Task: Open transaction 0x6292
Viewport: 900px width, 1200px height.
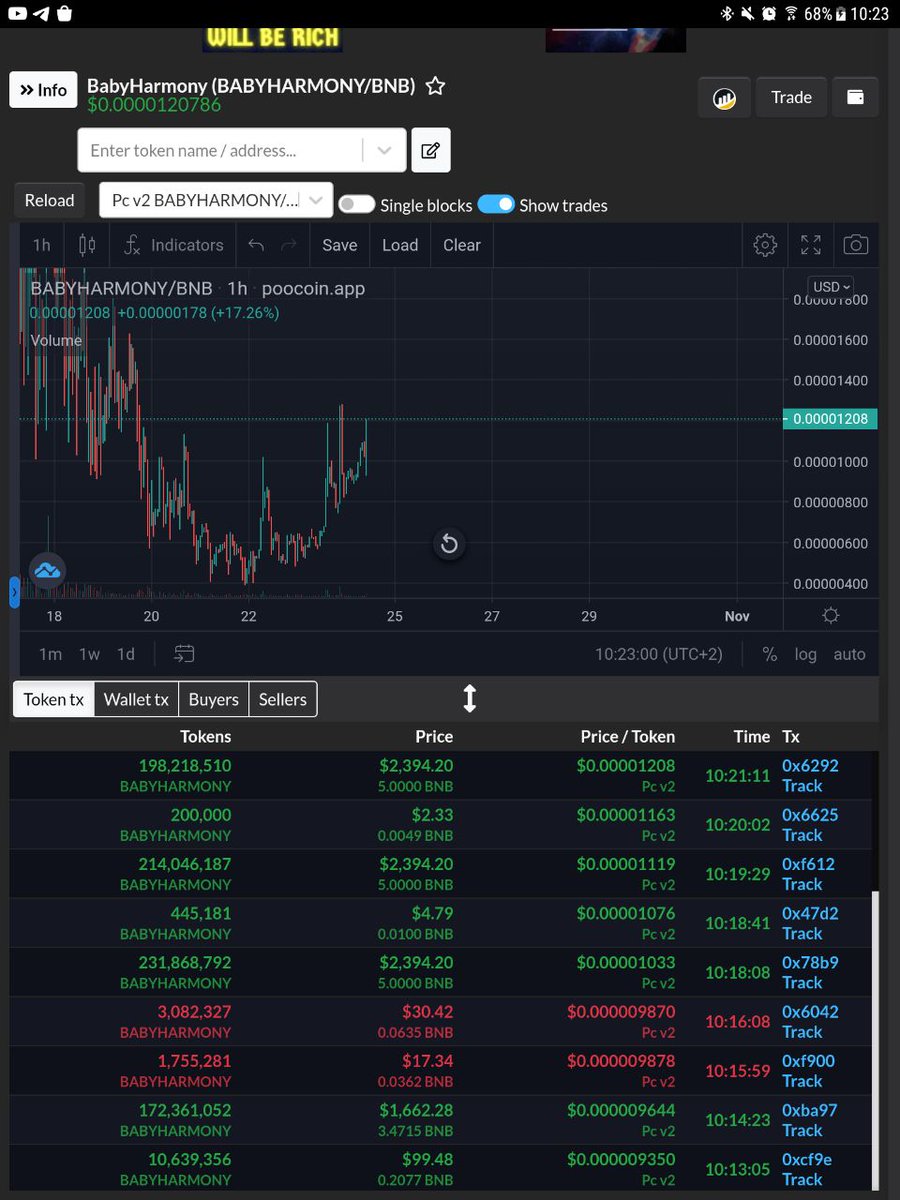Action: pos(810,765)
